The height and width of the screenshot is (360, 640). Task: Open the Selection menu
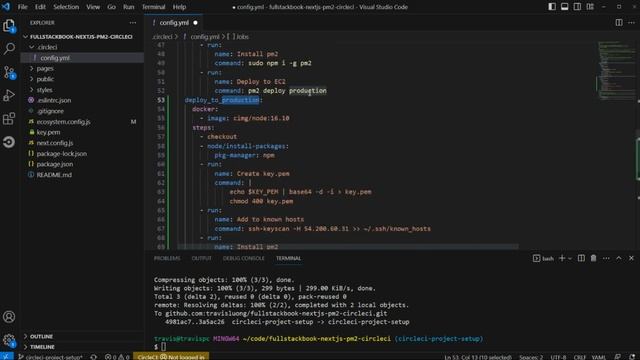pyautogui.click(x=66, y=7)
